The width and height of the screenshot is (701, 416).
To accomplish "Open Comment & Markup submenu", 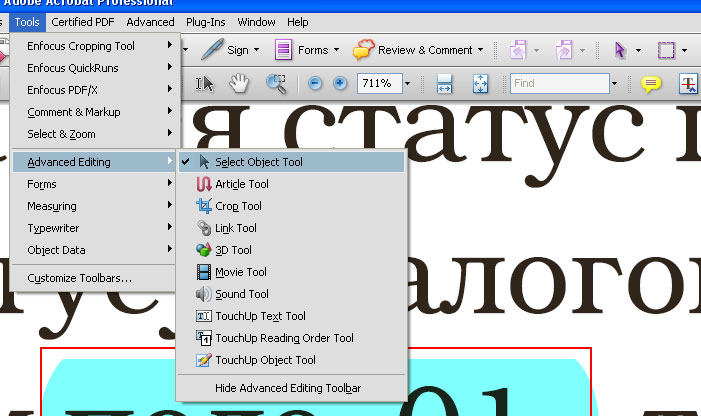I will pyautogui.click(x=94, y=112).
